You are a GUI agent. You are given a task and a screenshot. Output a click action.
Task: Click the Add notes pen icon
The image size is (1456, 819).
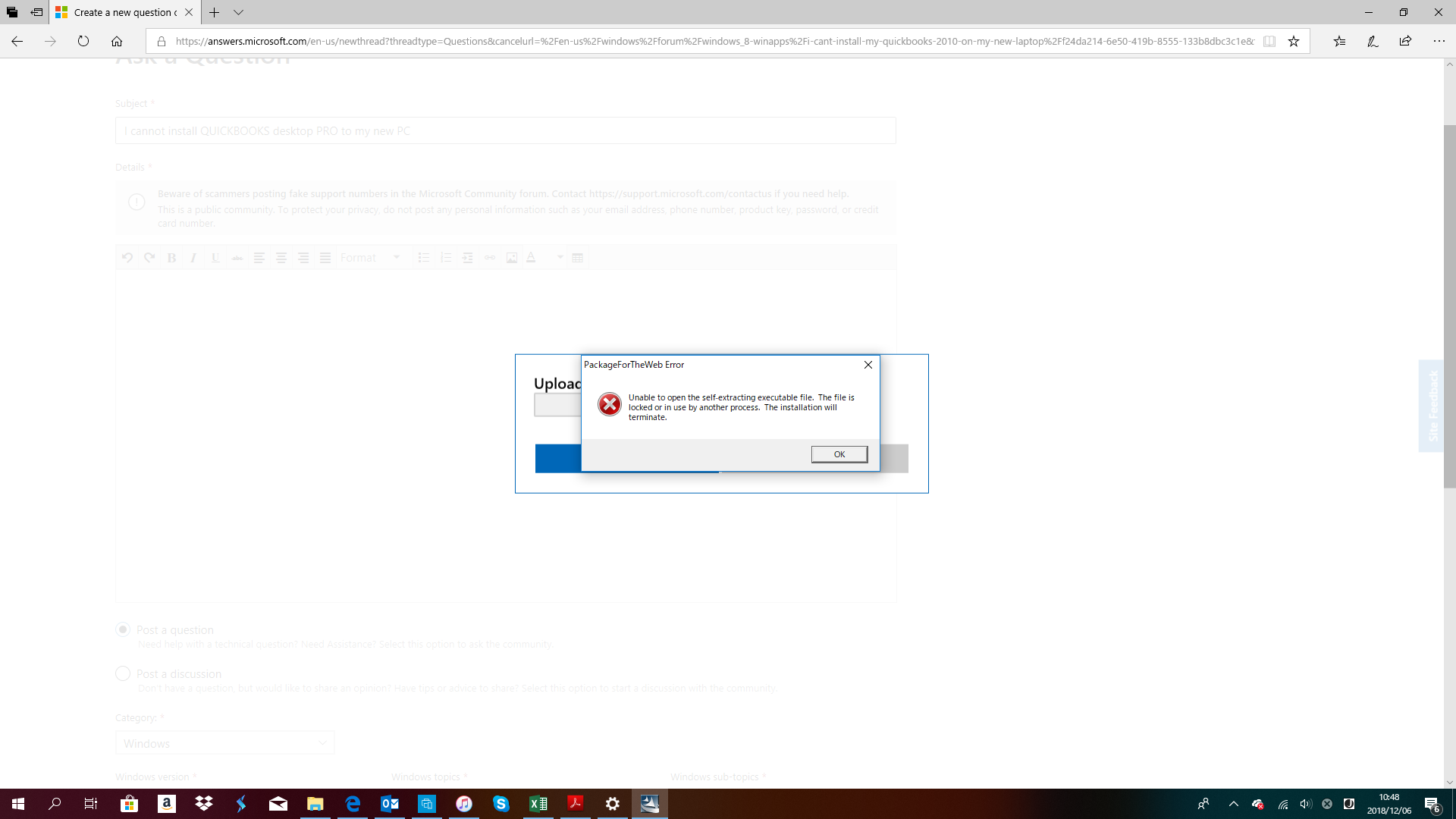1373,41
